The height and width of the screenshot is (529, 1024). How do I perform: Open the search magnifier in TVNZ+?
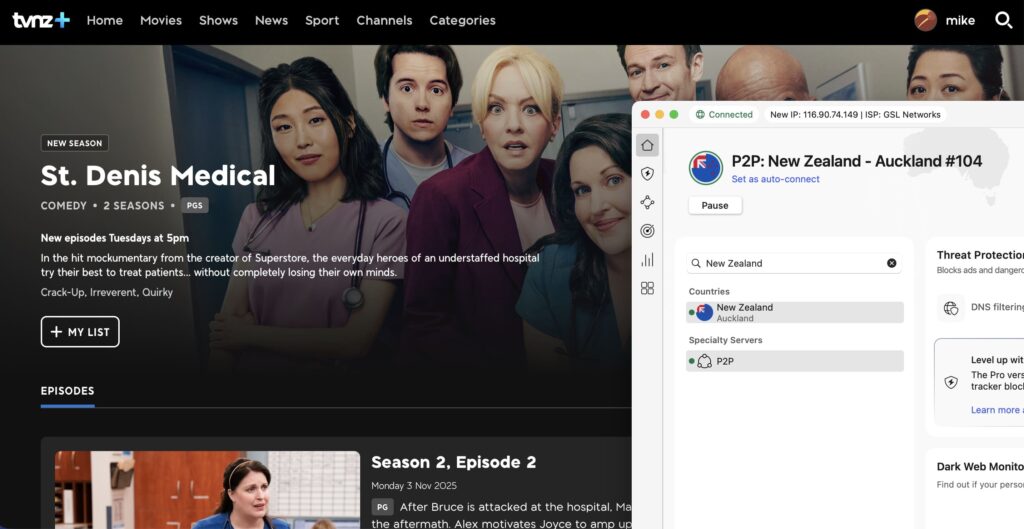coord(1003,20)
